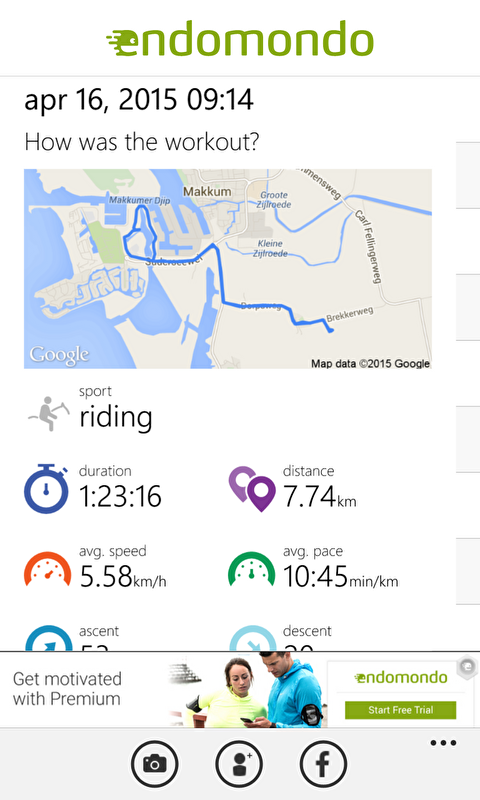This screenshot has height=800, width=480.
Task: Tap the green avg. pace gauge icon
Action: click(251, 569)
